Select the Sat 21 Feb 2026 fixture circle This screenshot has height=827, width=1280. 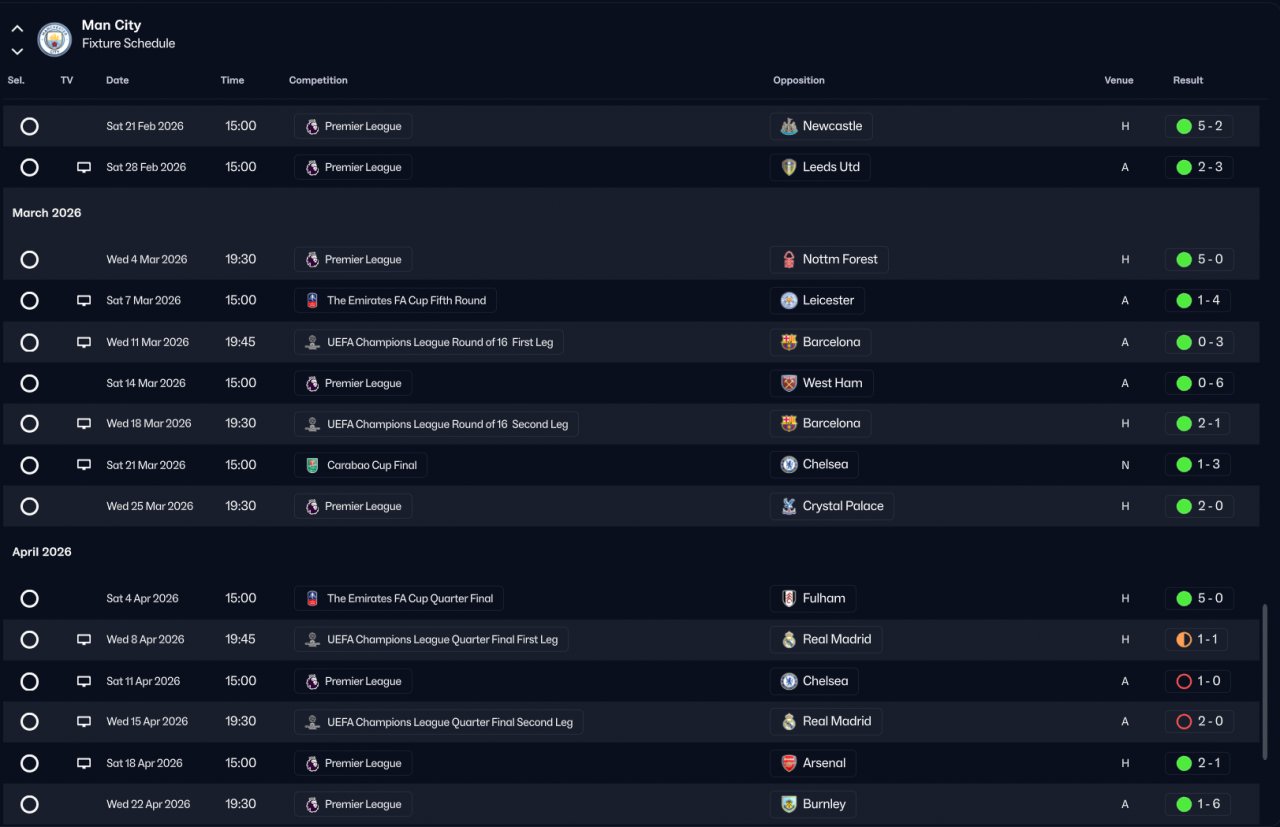[x=30, y=126]
